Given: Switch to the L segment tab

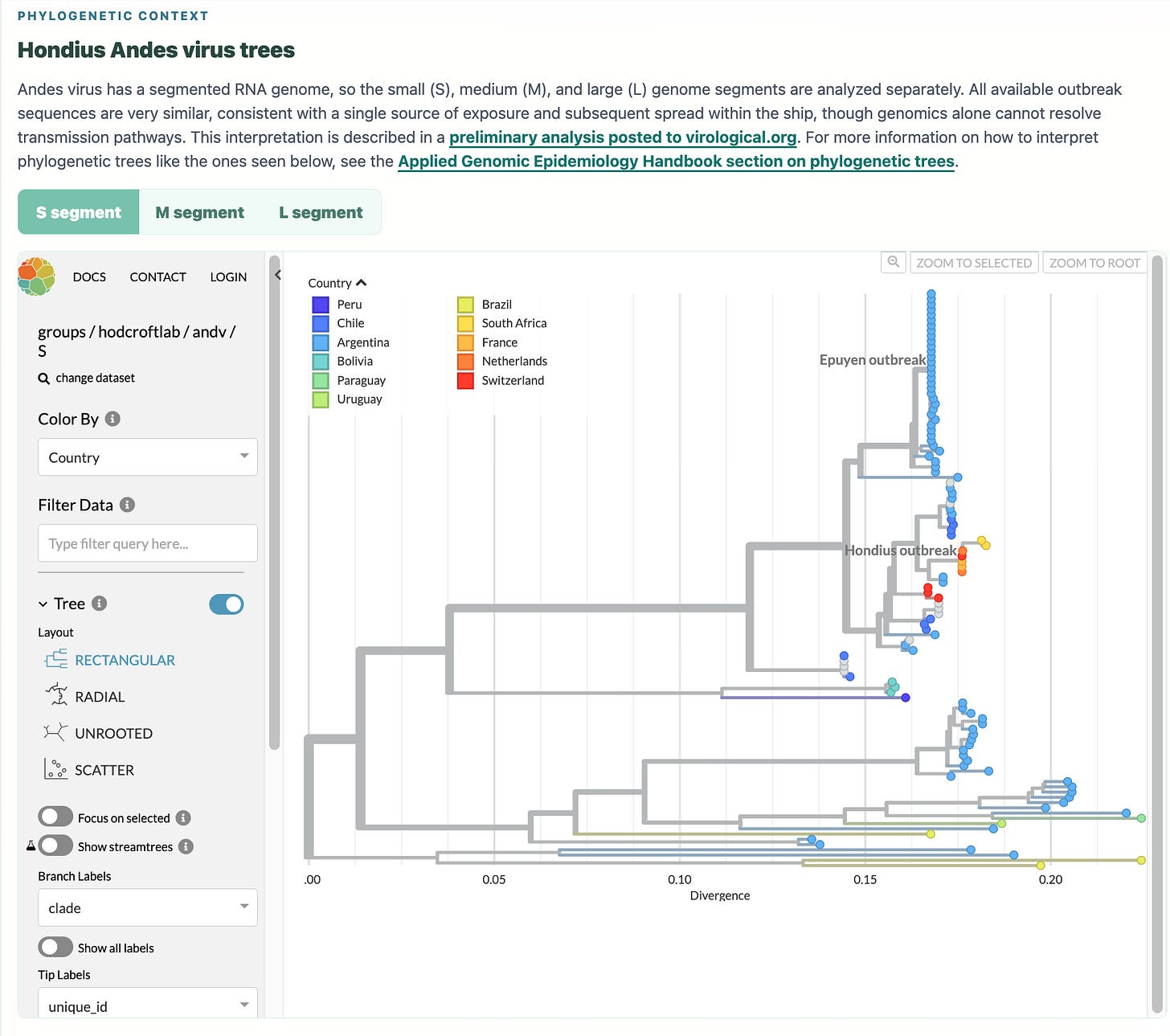Looking at the screenshot, I should [321, 212].
